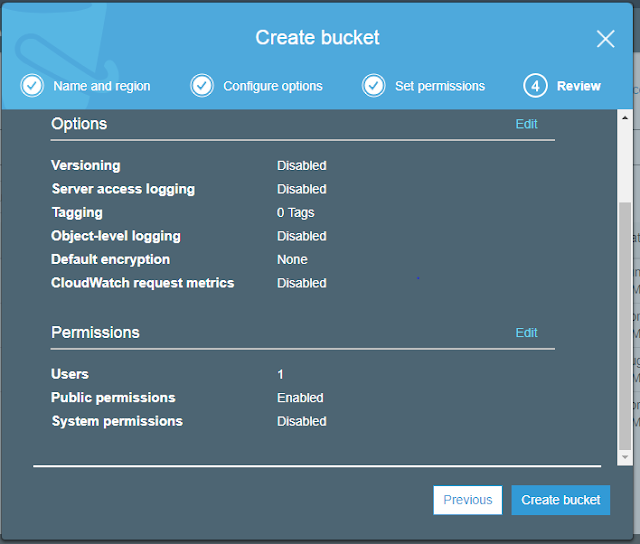Edit the Options section
Viewport: 640px width, 544px height.
(526, 124)
